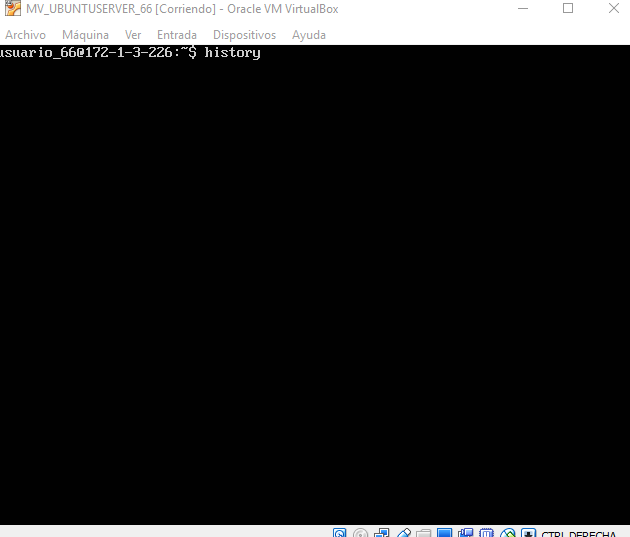The width and height of the screenshot is (630, 537).
Task: Click the recording status icon
Action: (466, 533)
